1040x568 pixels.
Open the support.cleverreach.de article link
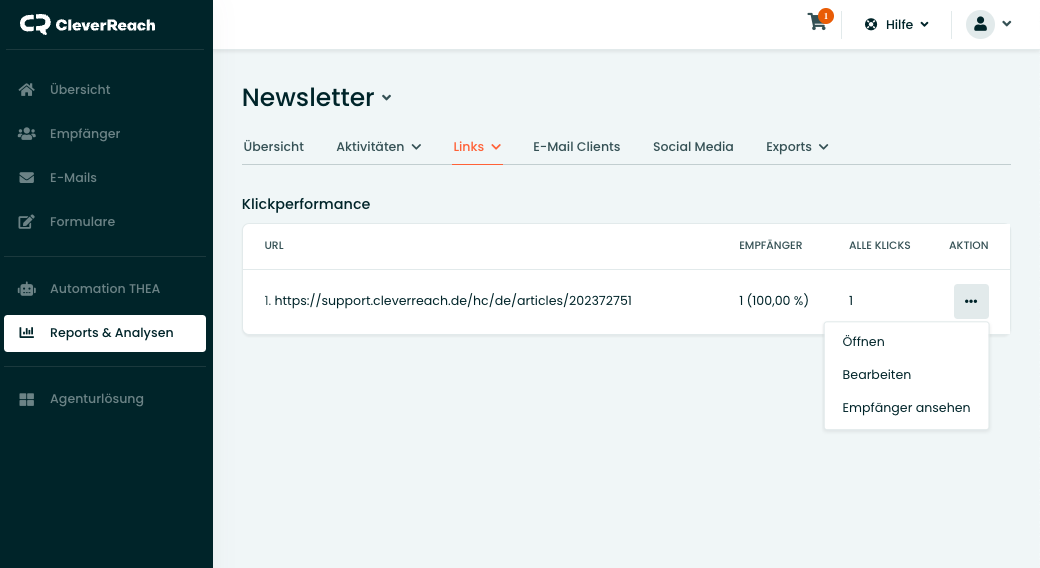453,301
